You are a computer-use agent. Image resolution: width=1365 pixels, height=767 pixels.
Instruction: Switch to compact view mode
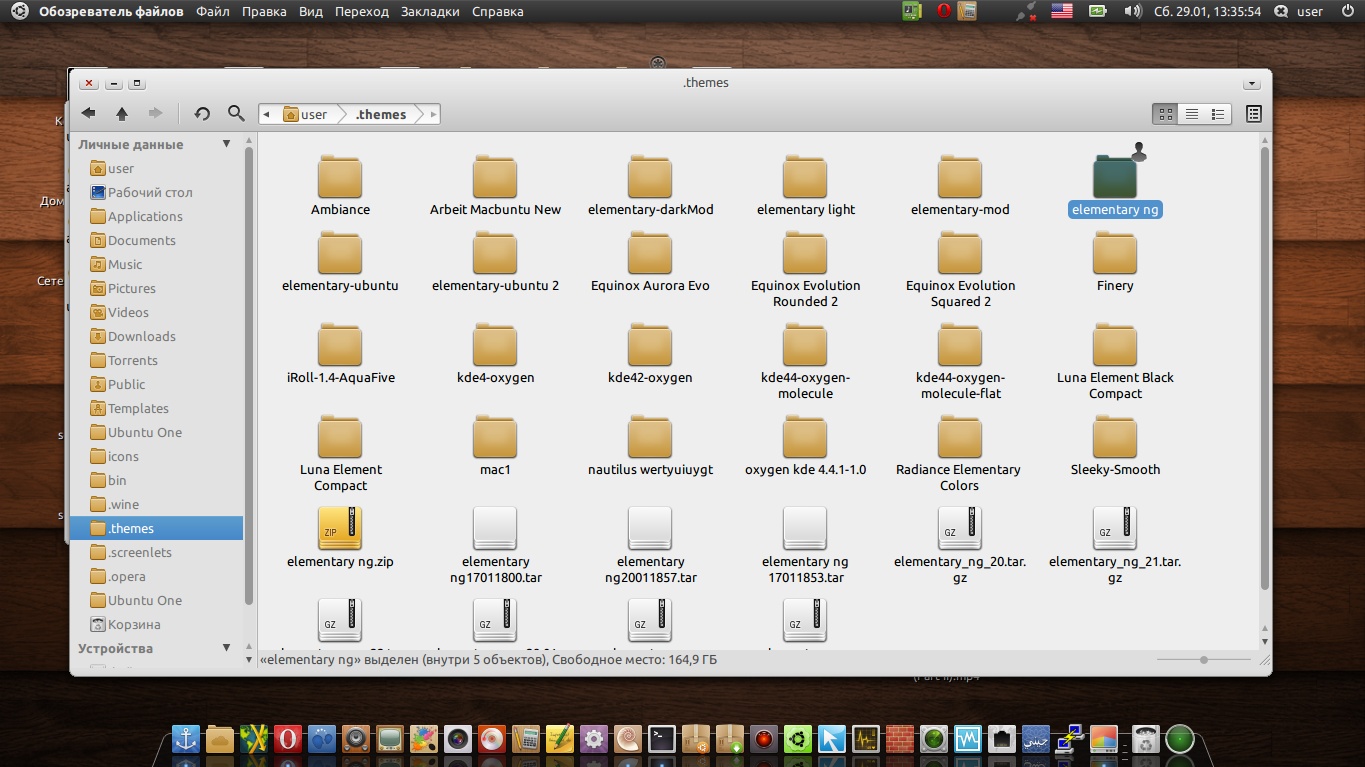pyautogui.click(x=1218, y=114)
